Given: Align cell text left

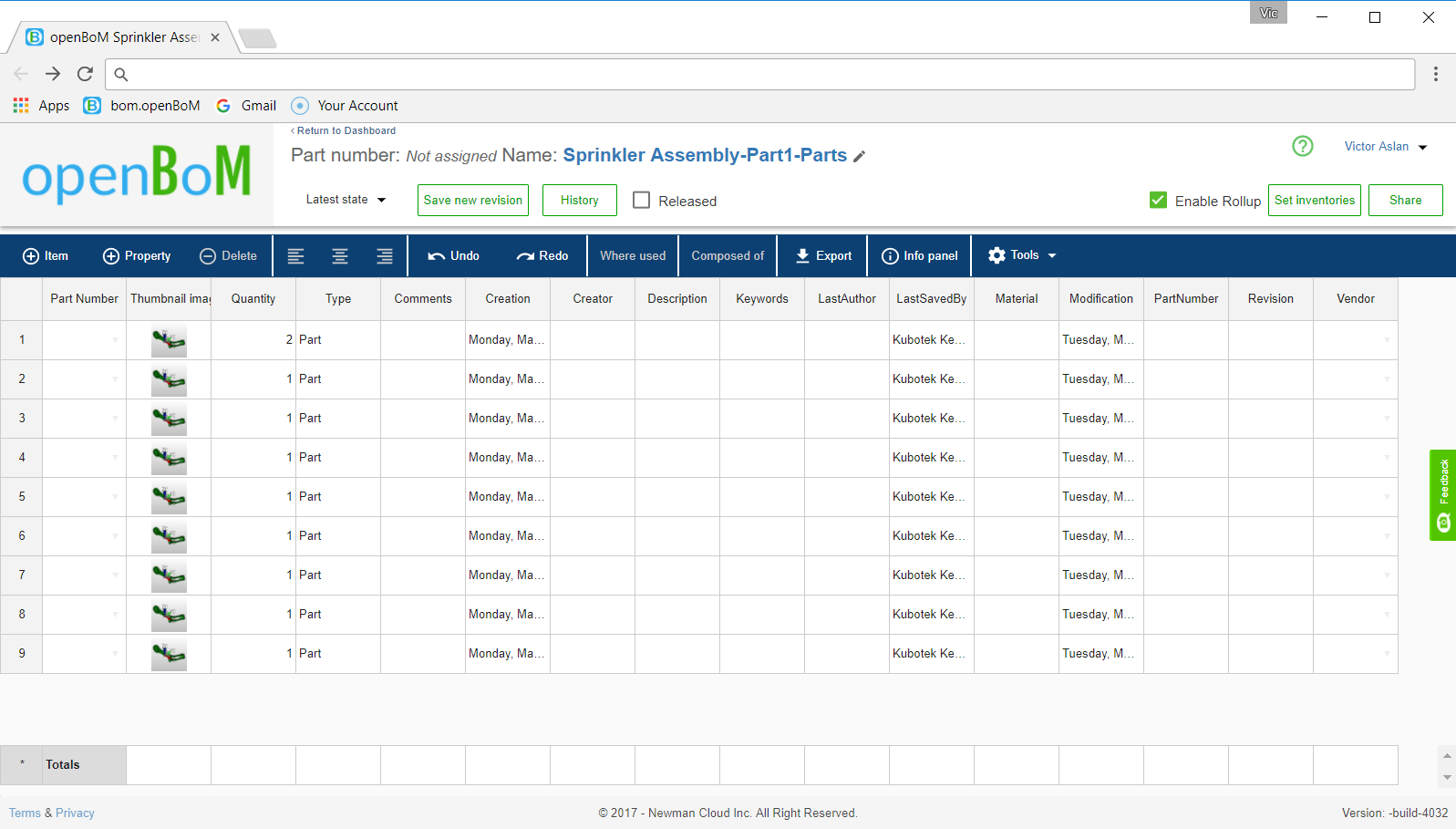Looking at the screenshot, I should tap(295, 256).
